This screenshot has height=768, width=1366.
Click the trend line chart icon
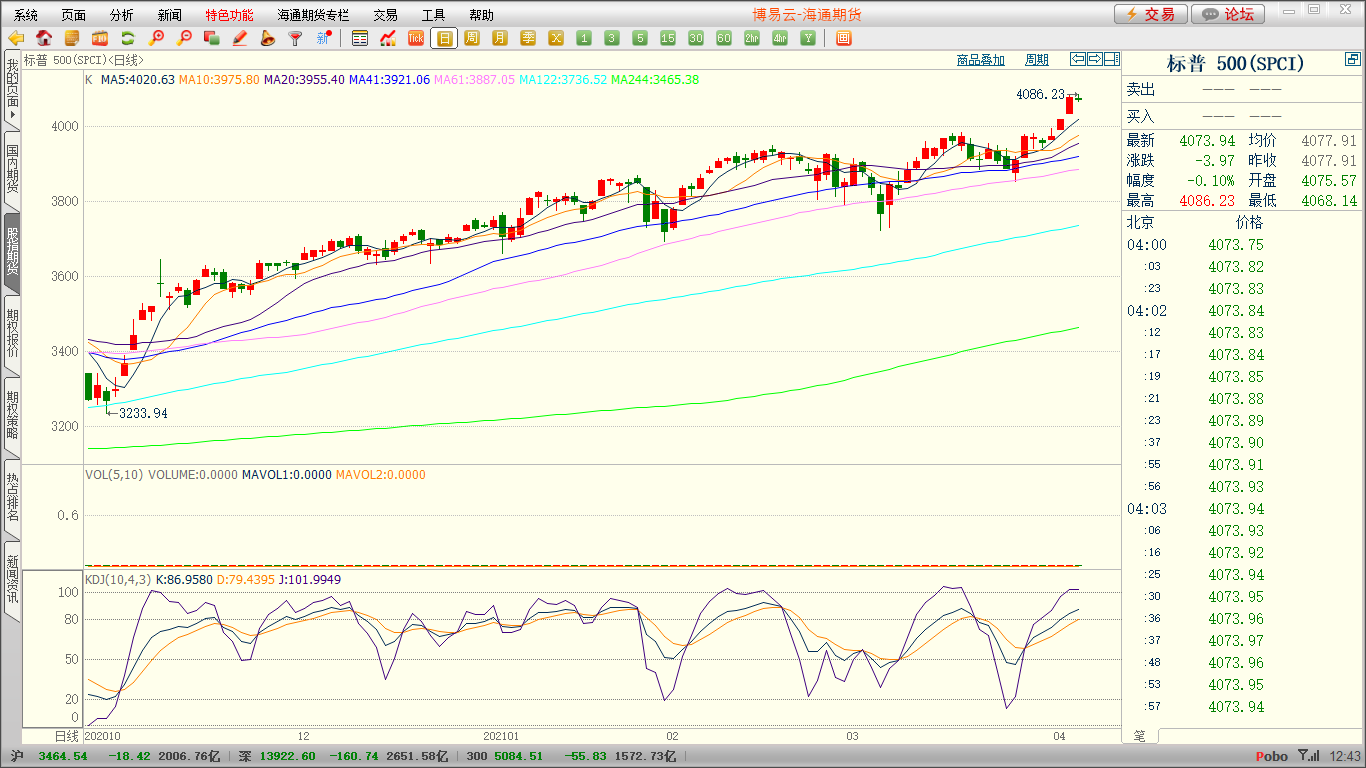coord(388,39)
